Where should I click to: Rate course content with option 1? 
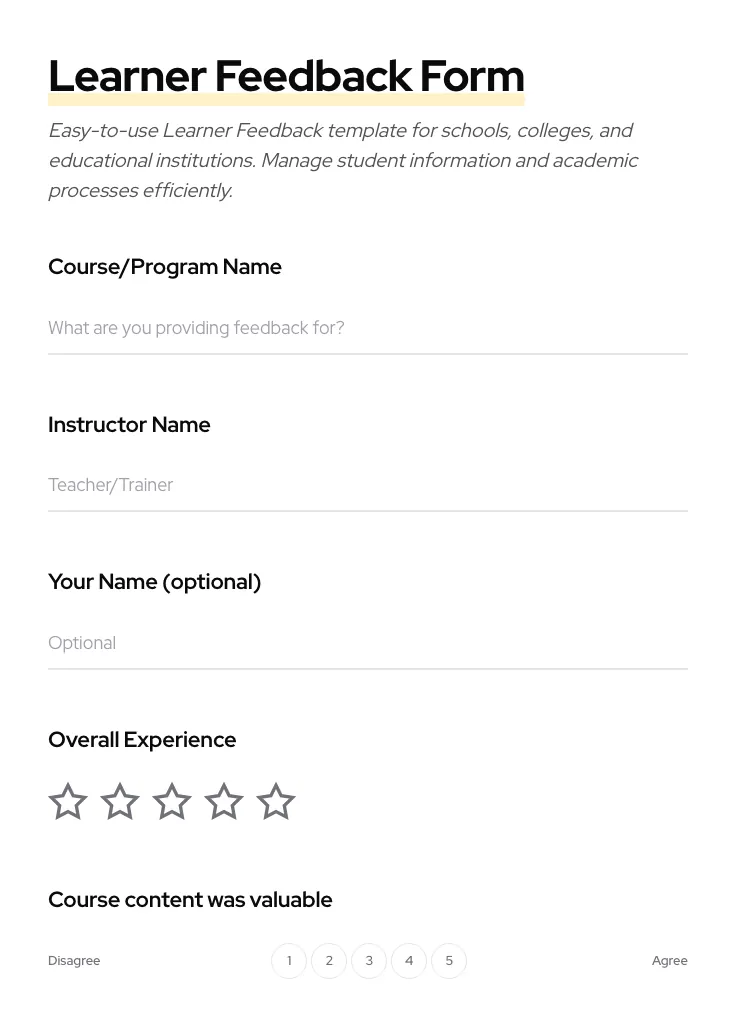(x=289, y=960)
